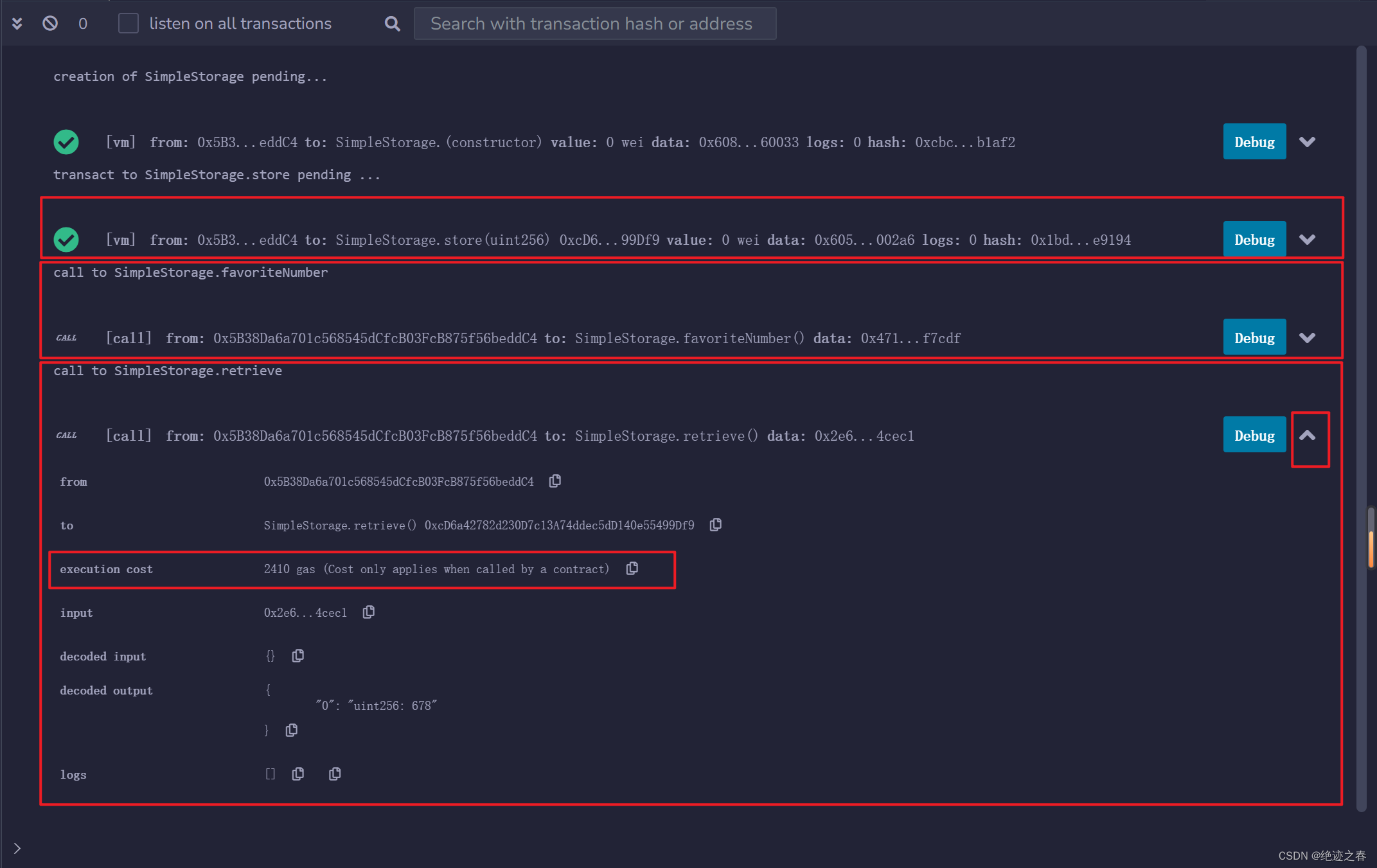Copy the 'from' address value

click(555, 481)
